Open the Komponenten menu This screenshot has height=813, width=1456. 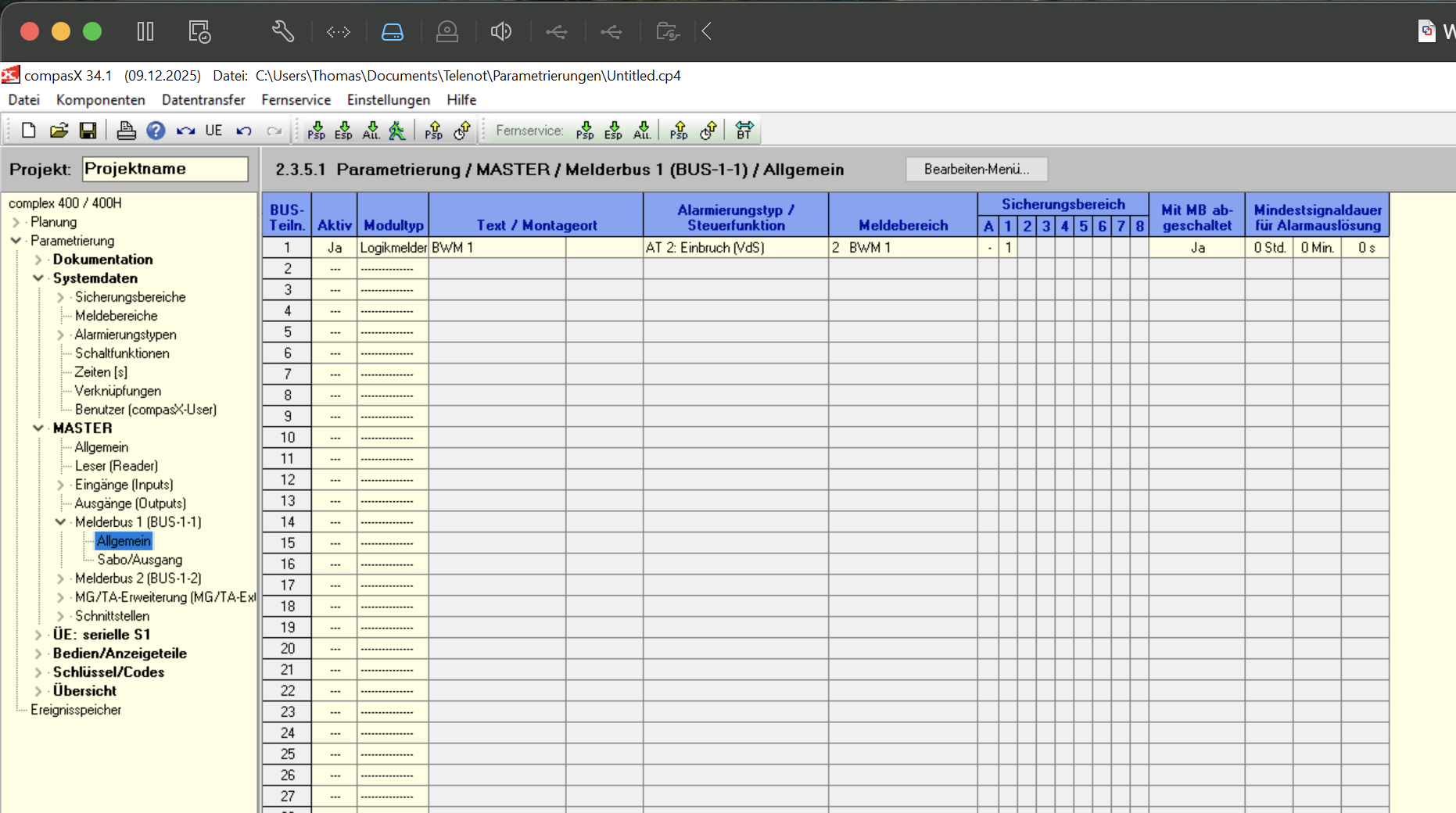click(100, 100)
